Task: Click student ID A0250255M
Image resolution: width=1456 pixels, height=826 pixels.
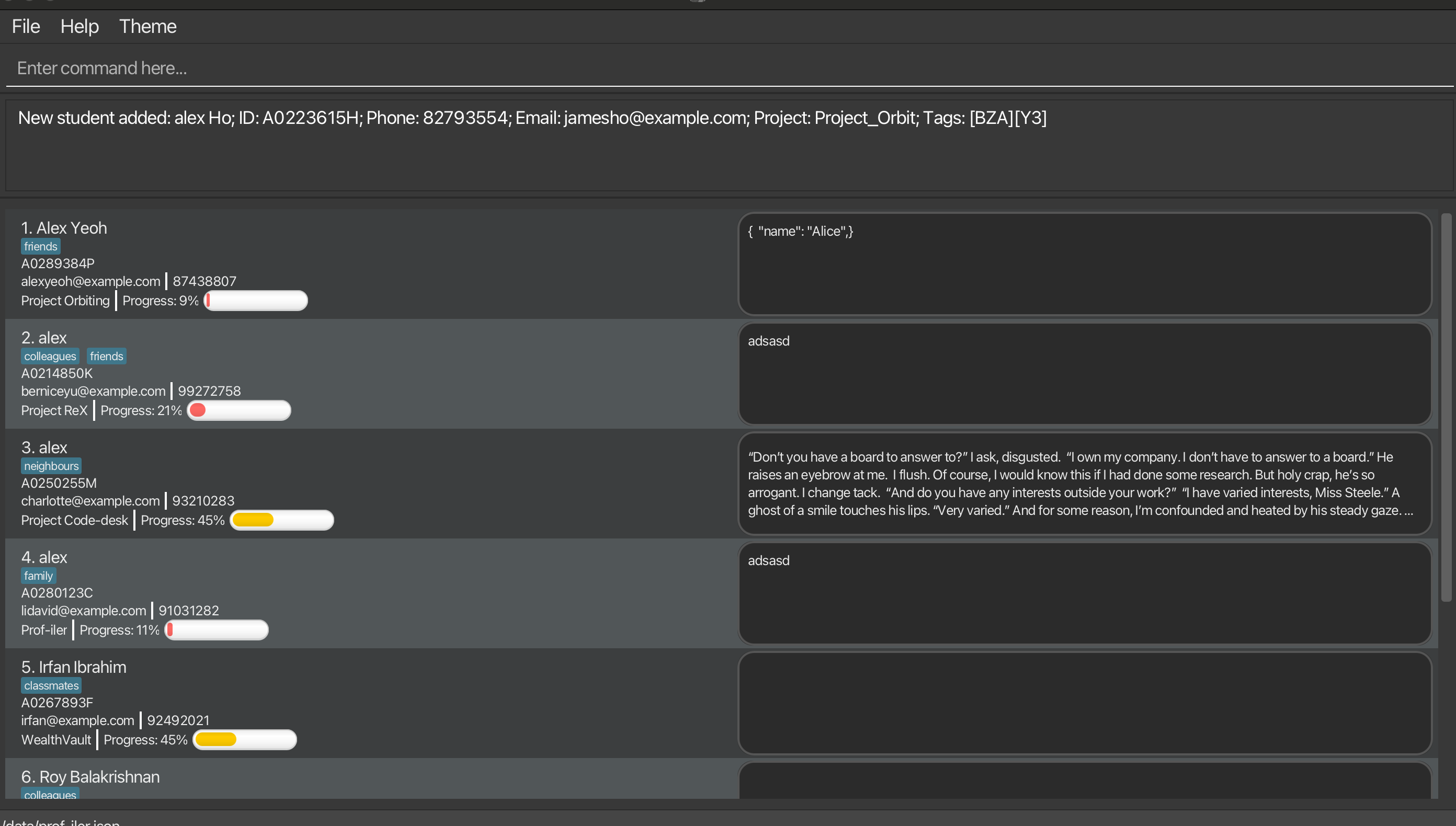Action: coord(59,483)
